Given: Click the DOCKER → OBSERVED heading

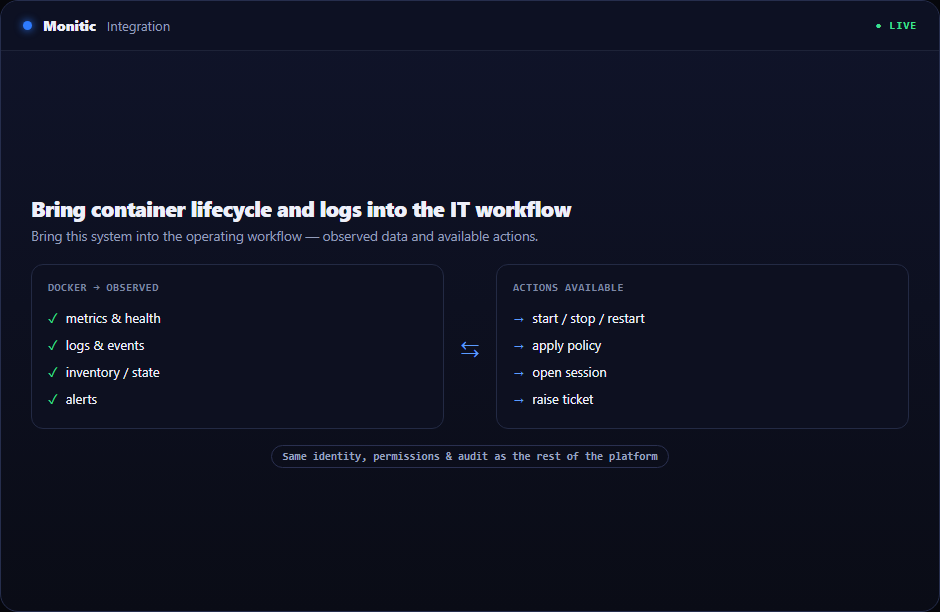Looking at the screenshot, I should coord(103,288).
